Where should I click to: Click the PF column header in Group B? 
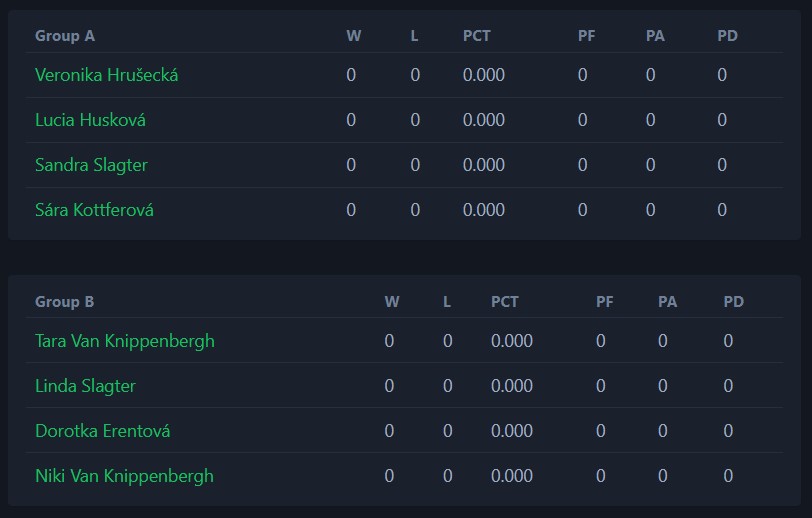pyautogui.click(x=604, y=301)
